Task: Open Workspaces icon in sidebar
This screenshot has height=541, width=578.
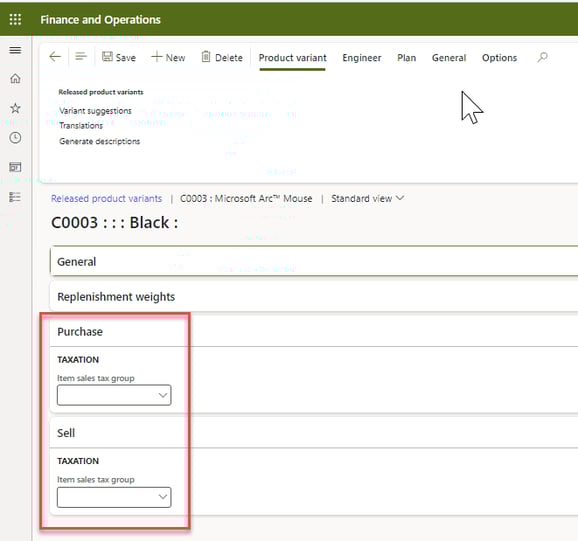Action: [x=15, y=167]
